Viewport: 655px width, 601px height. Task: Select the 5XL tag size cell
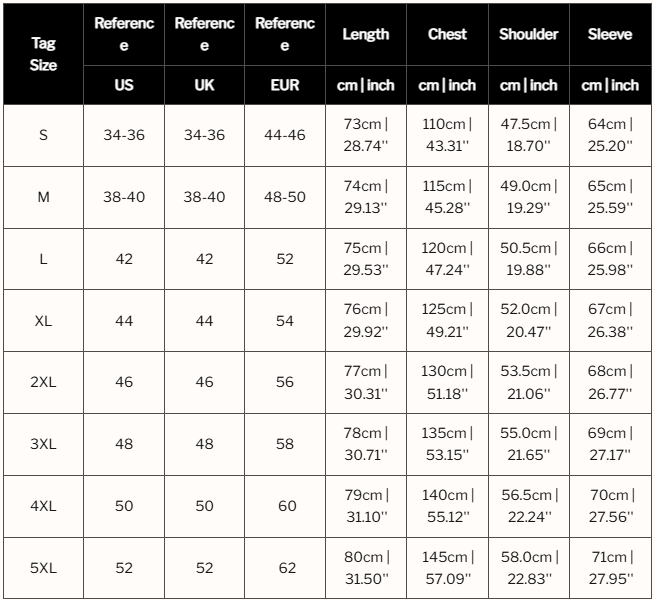43,567
